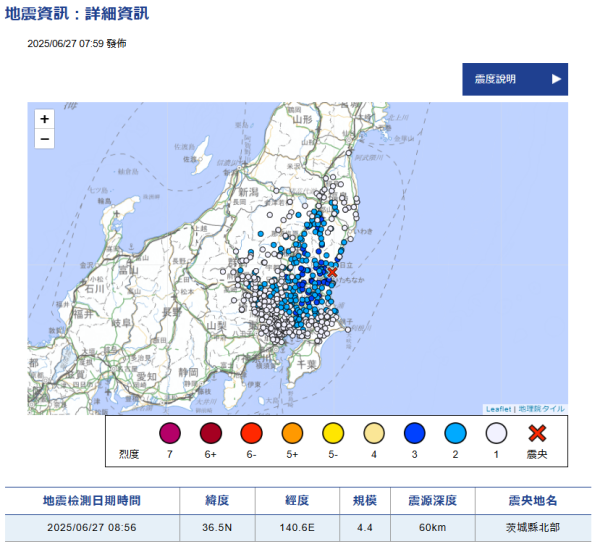Open the 地理院タイル attribution link
This screenshot has height=552, width=600.
click(x=541, y=409)
